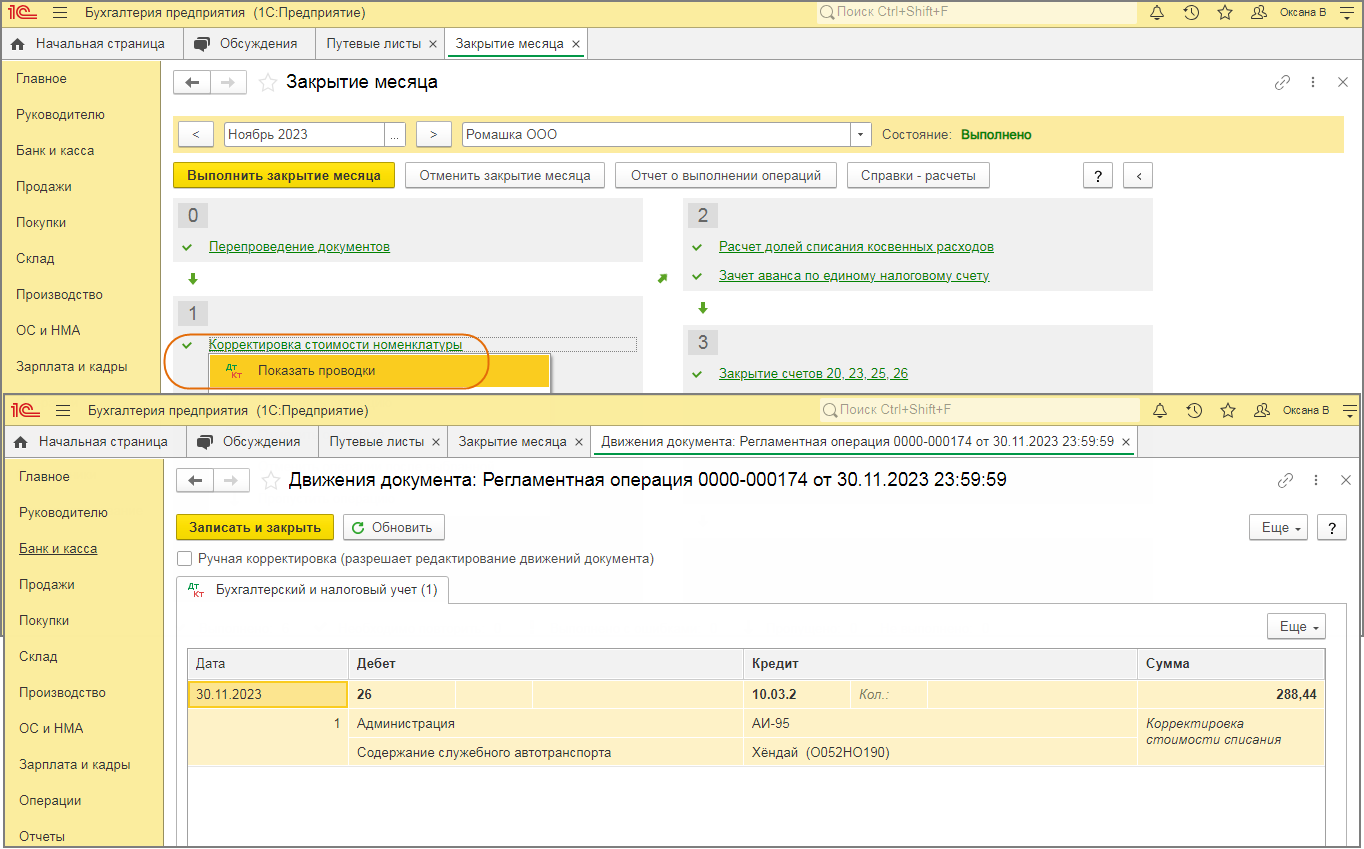Copy link icon on Движения документа form

click(1285, 481)
